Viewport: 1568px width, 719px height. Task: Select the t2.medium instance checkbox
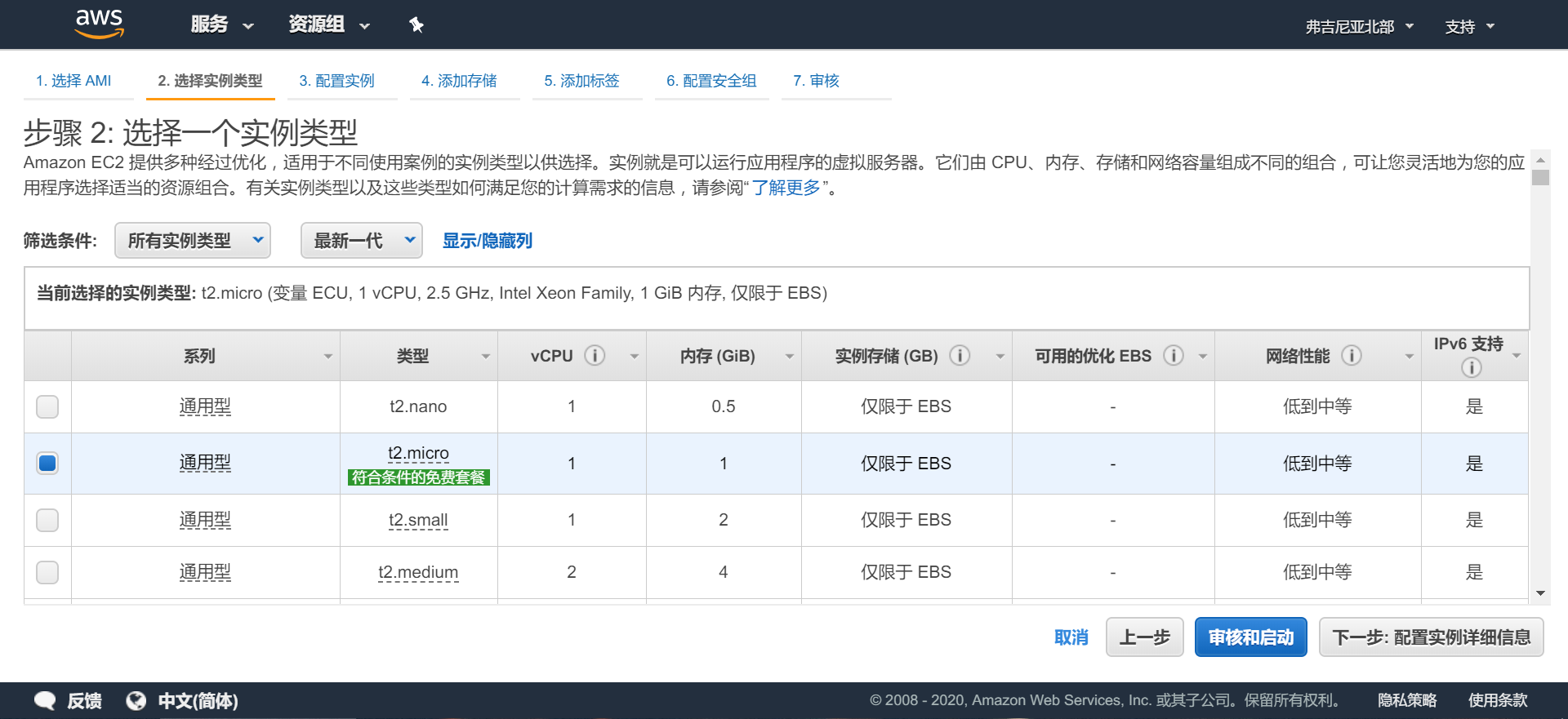(47, 572)
